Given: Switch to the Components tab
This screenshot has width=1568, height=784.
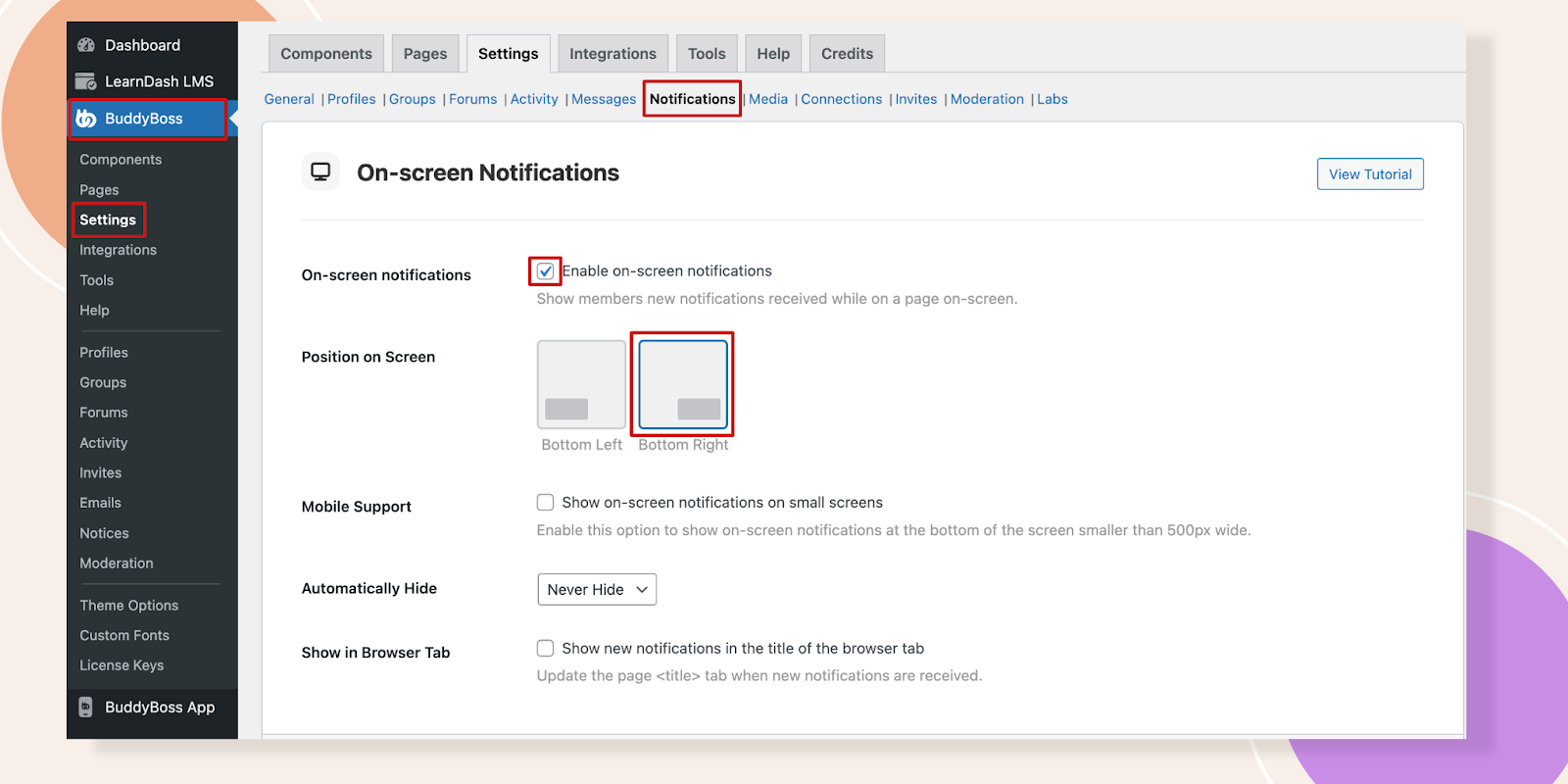Looking at the screenshot, I should coord(326,54).
